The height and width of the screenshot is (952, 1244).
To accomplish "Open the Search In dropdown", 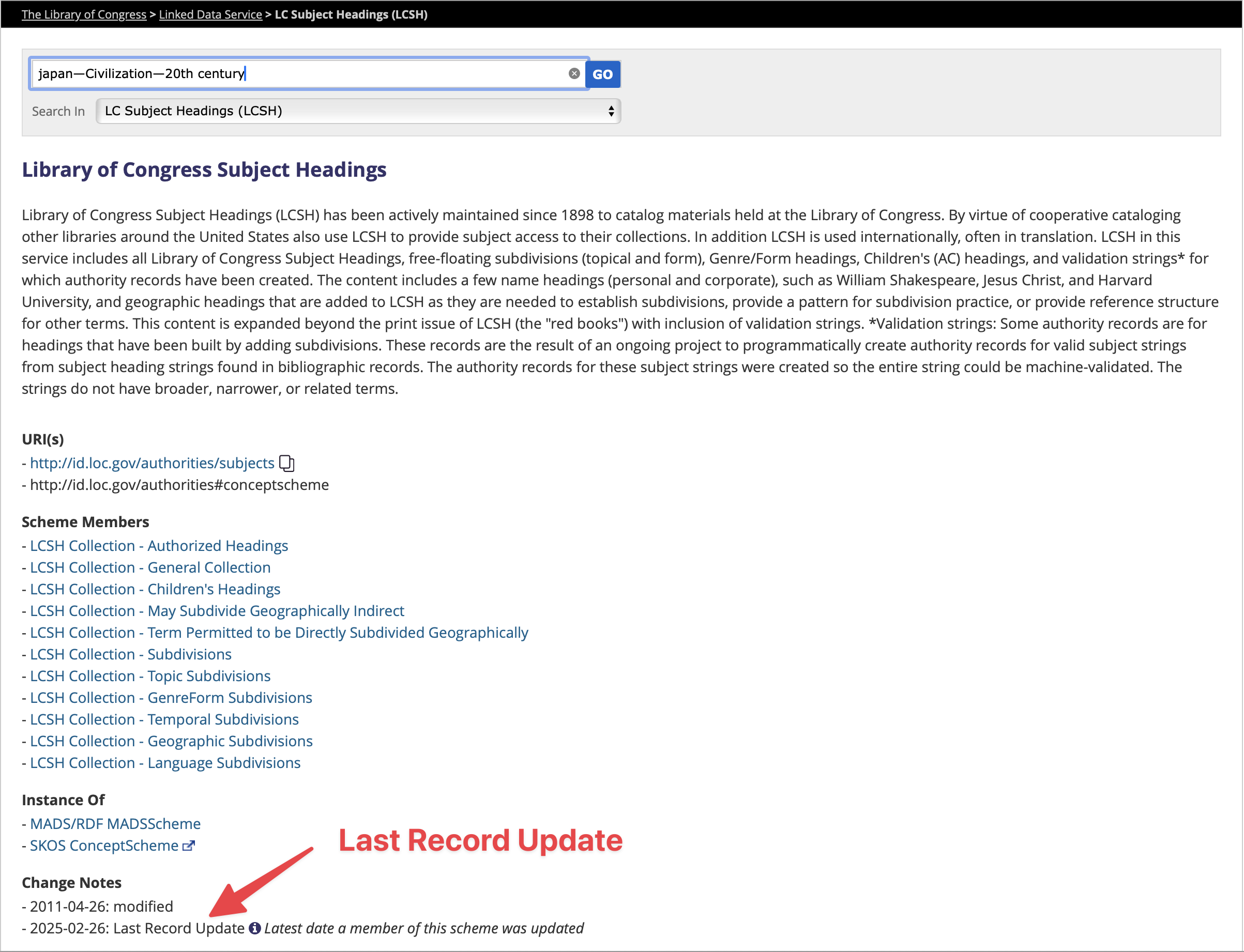I will (358, 111).
